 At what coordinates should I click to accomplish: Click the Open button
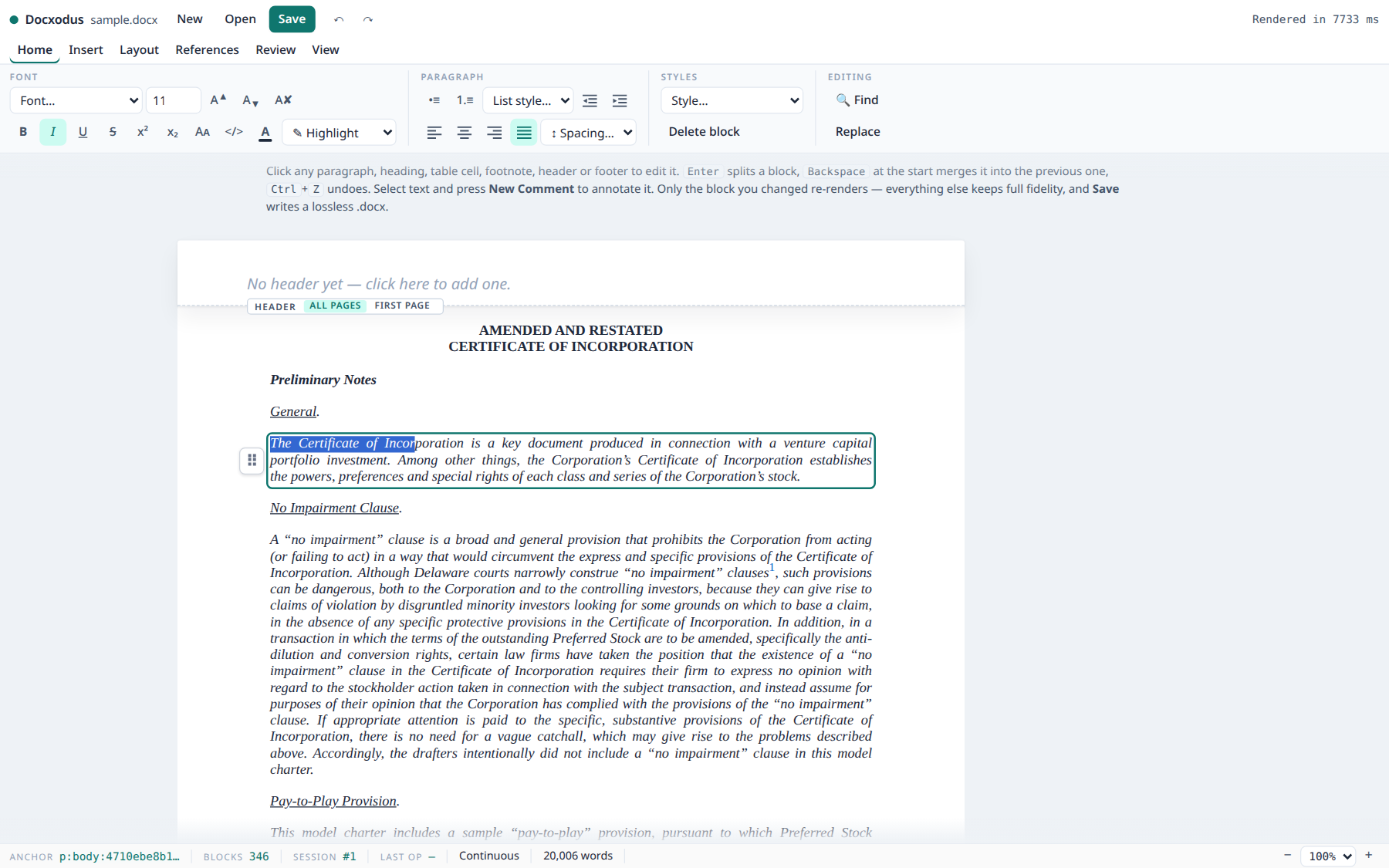point(240,19)
